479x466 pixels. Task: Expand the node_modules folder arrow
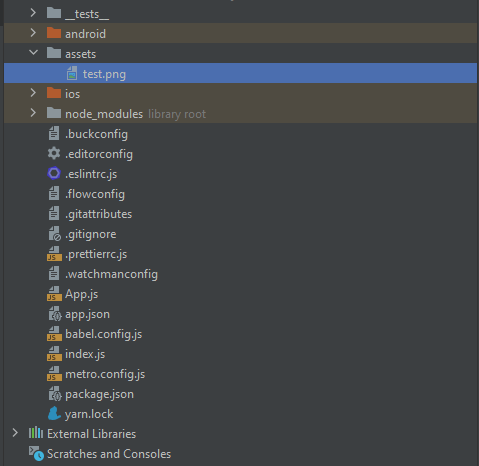[x=33, y=113]
